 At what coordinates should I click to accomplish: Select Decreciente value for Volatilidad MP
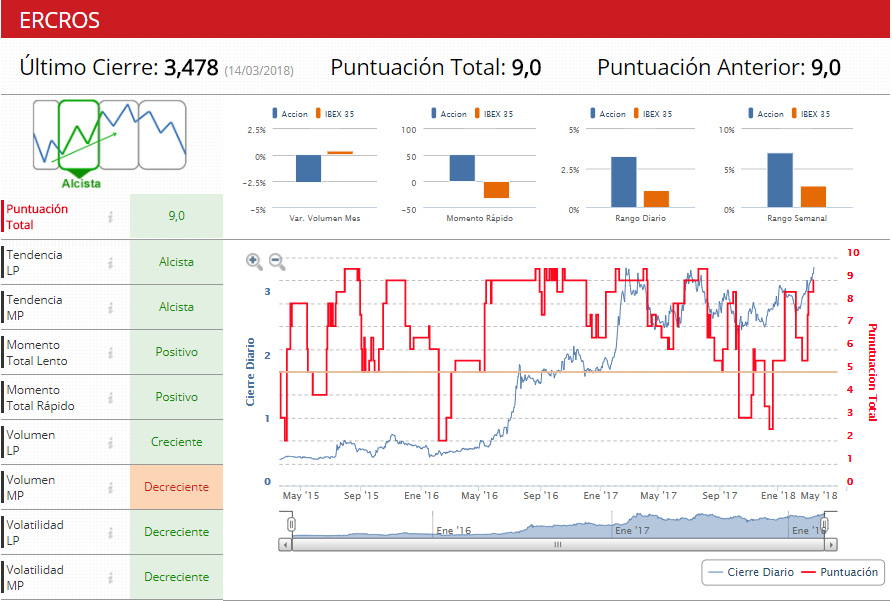click(176, 577)
